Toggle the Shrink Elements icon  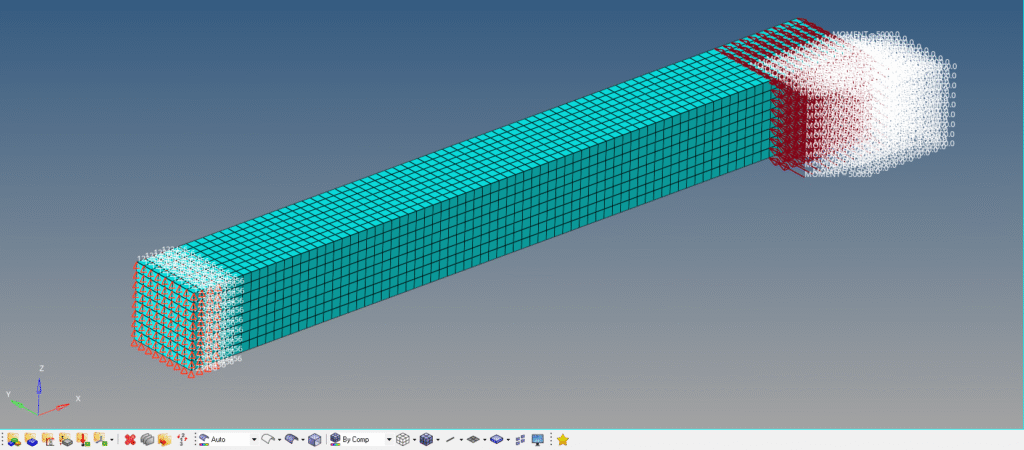(x=520, y=440)
